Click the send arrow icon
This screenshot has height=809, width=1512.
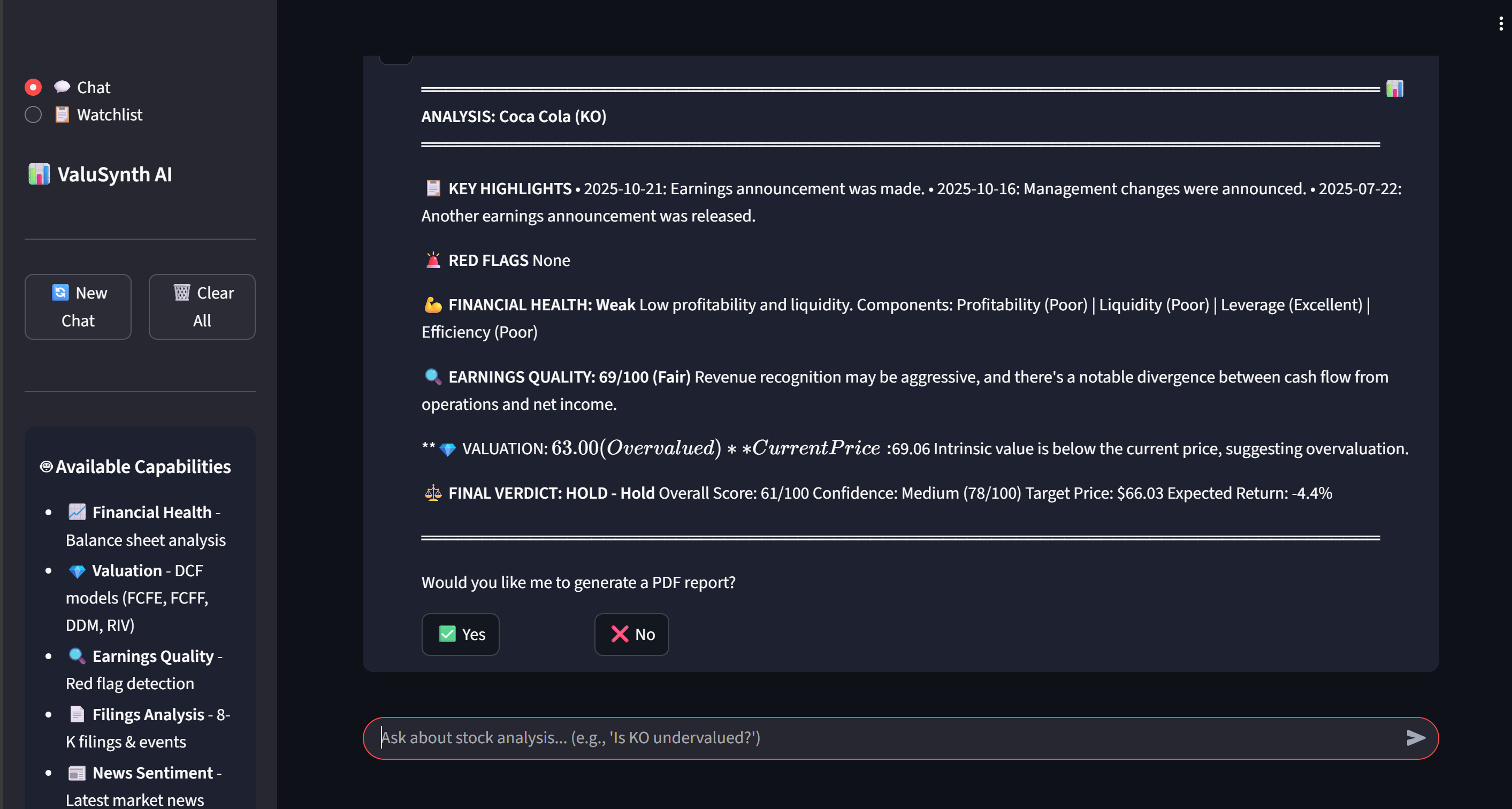[1415, 737]
